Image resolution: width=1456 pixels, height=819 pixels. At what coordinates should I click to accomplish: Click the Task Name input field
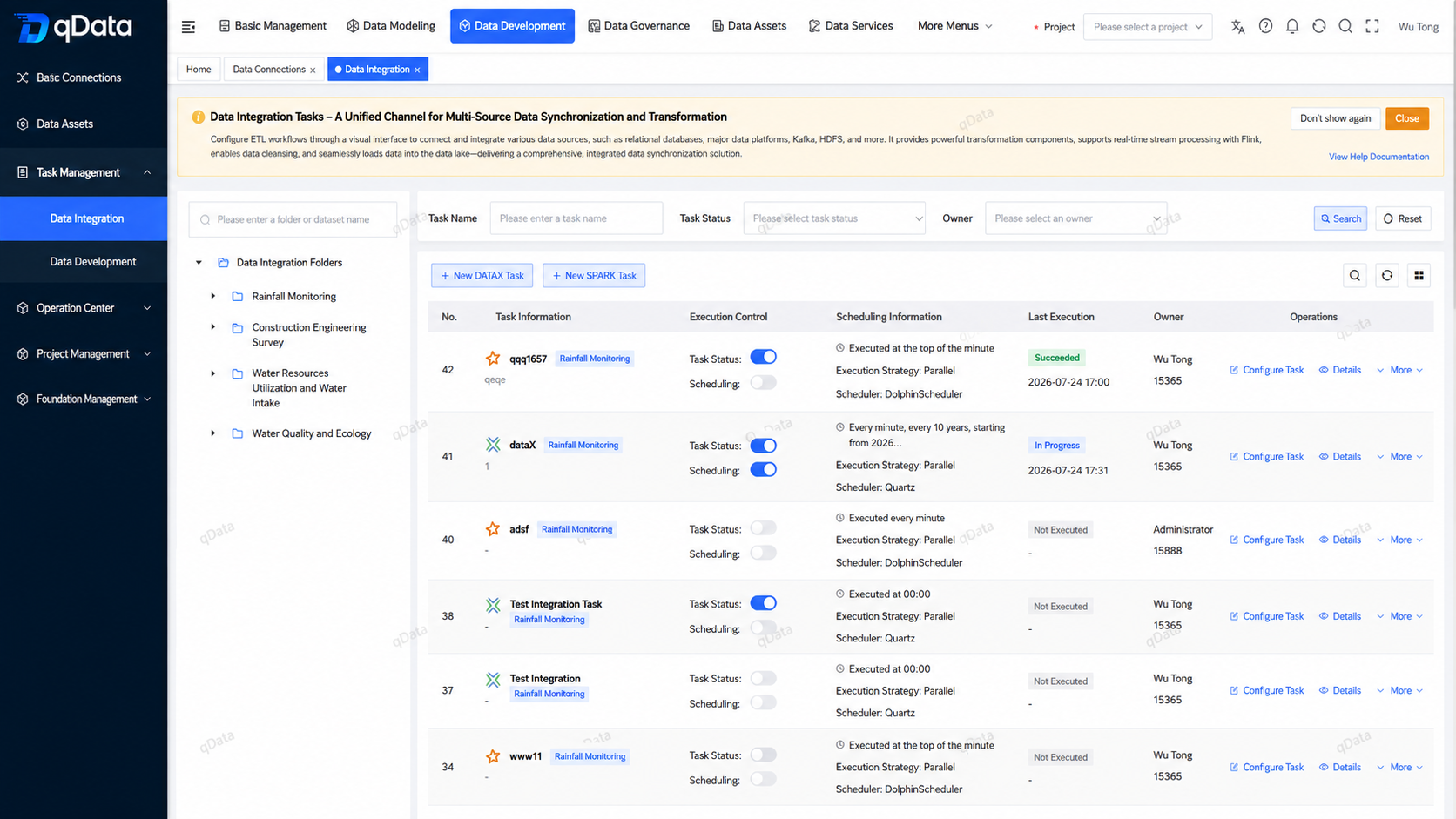tap(576, 218)
